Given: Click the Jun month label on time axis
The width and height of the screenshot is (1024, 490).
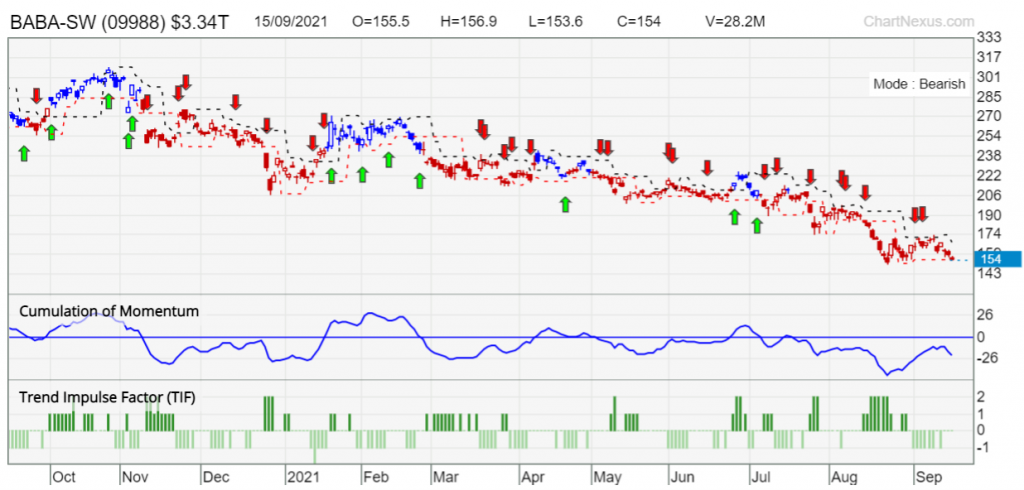Looking at the screenshot, I should coord(682,476).
